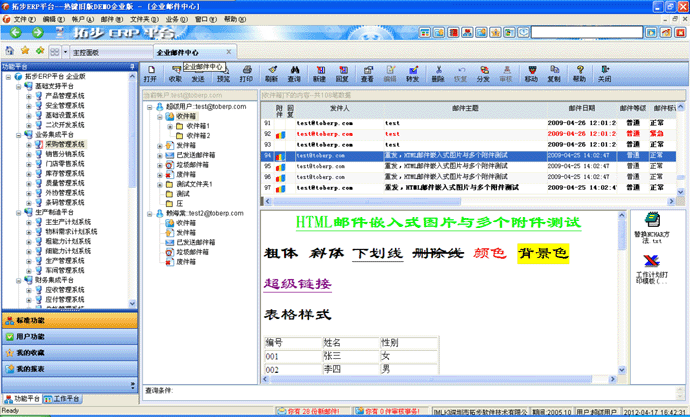Open the 用户功能 panel button

(x=30, y=337)
